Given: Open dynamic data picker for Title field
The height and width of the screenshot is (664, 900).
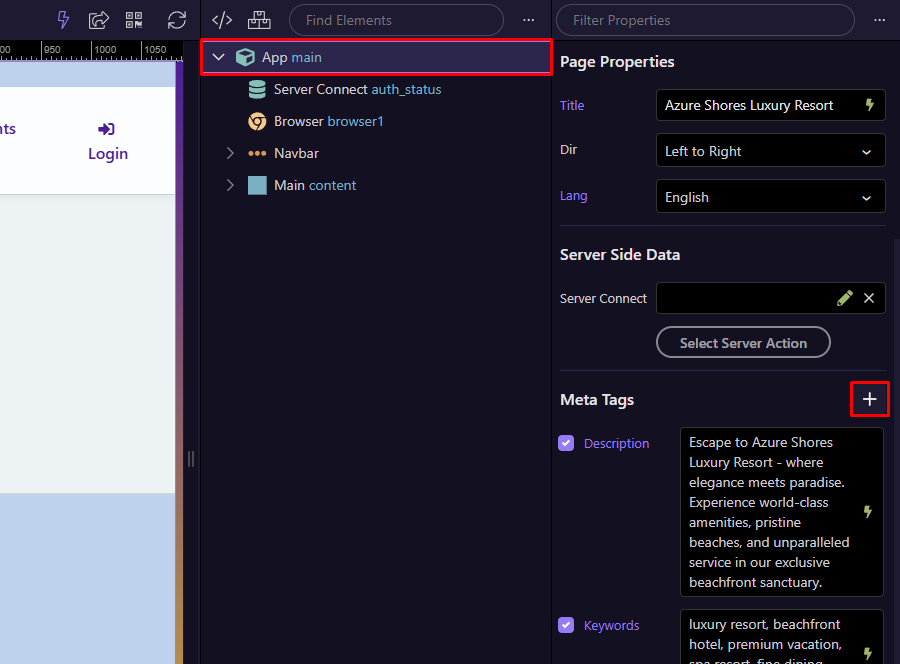Looking at the screenshot, I should pyautogui.click(x=869, y=105).
